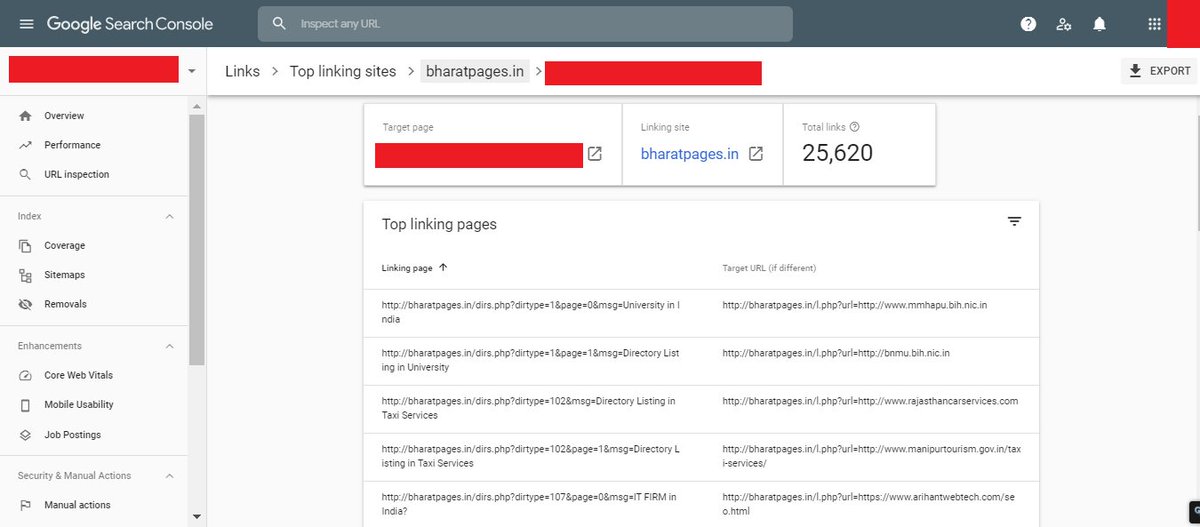Focus the Inspect any URL field
Screen dimensions: 1200x527
[525, 24]
